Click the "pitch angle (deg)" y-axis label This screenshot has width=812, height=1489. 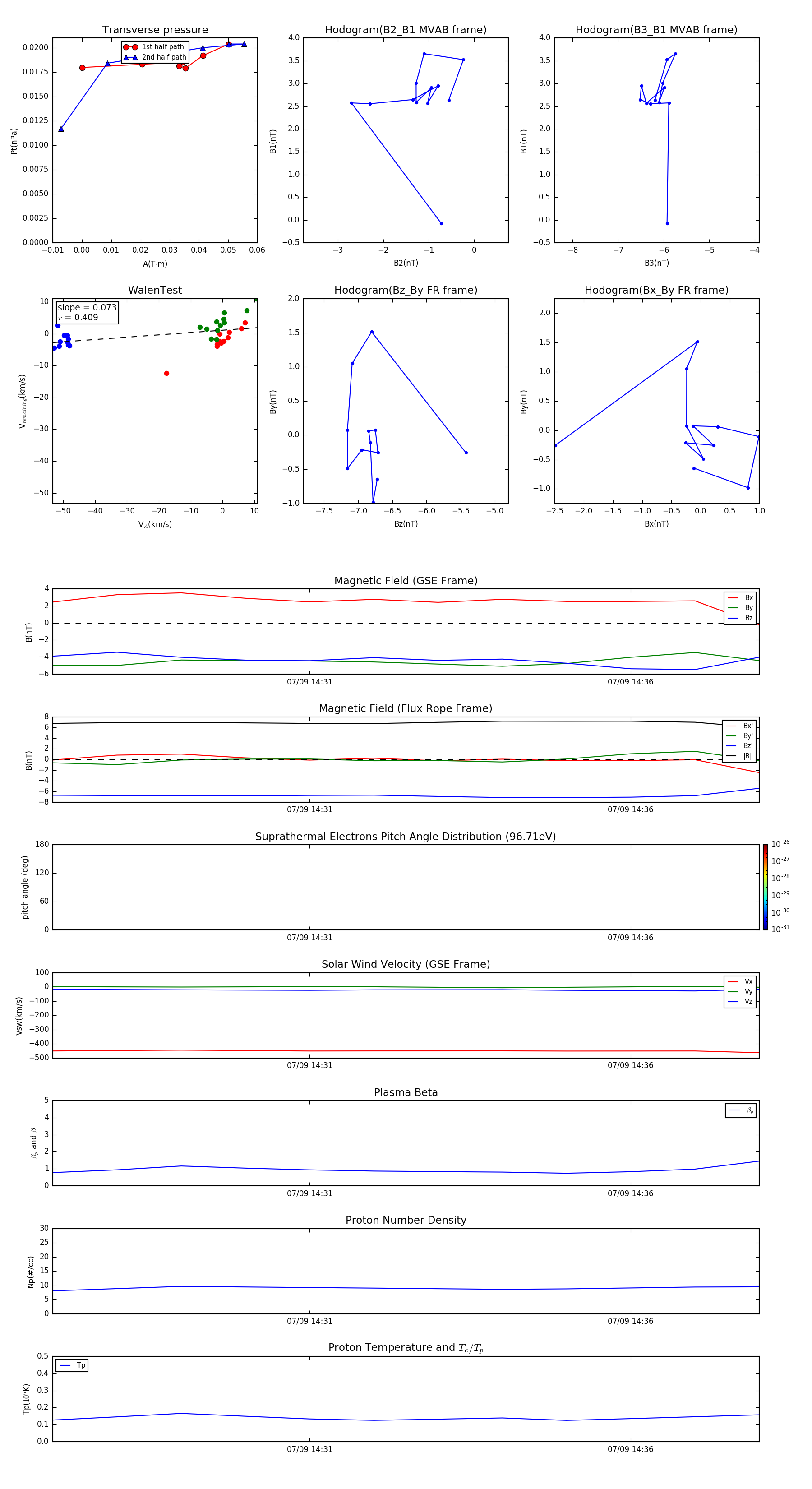point(25,887)
